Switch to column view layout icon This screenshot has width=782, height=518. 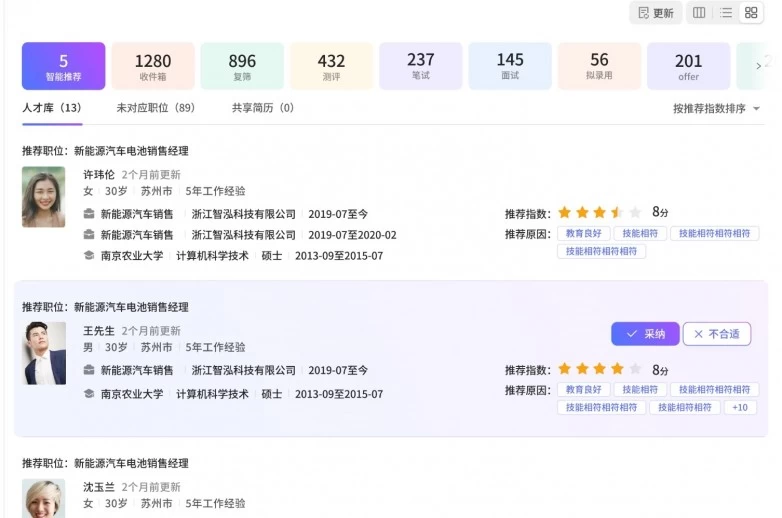coord(699,13)
